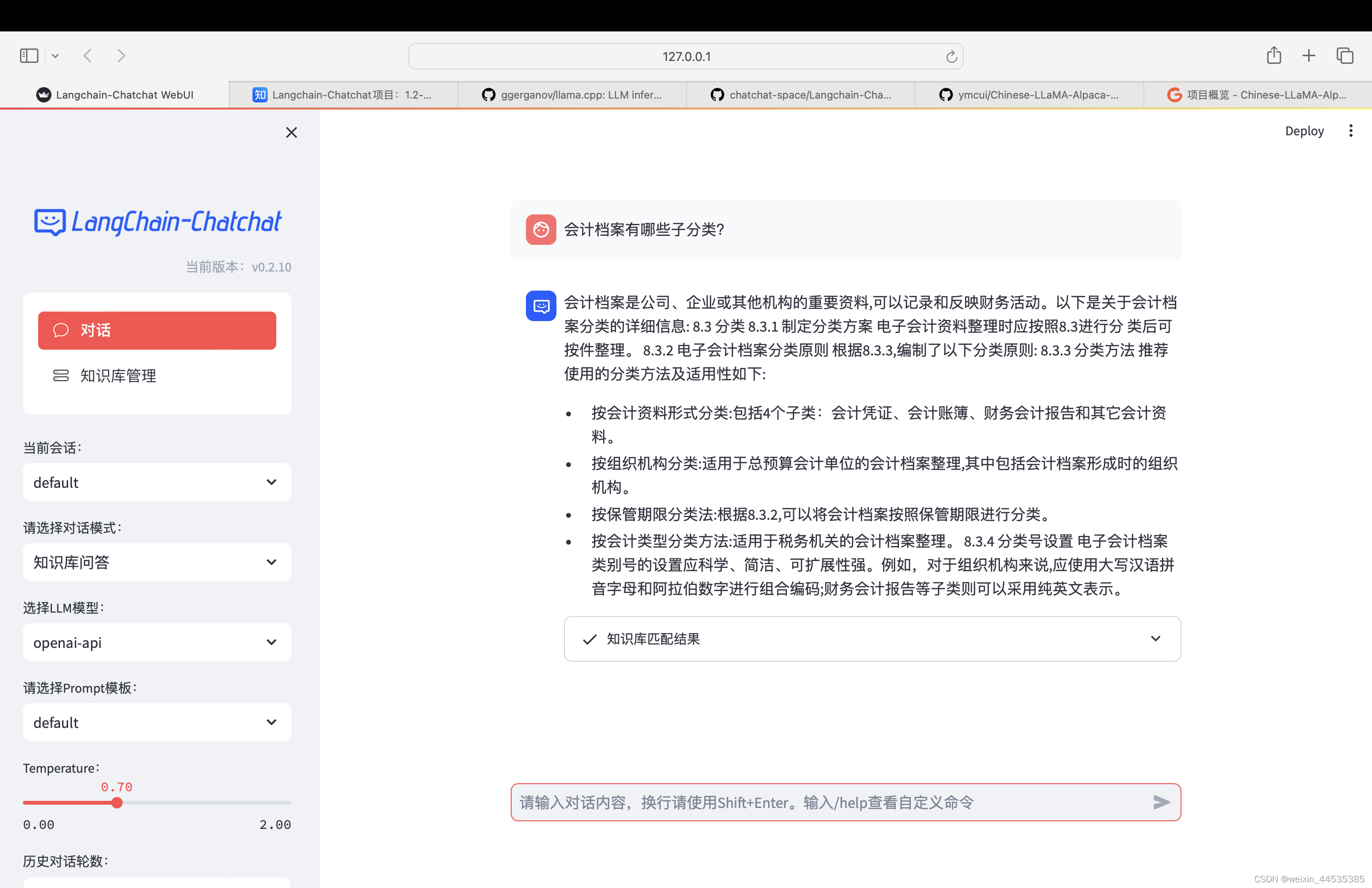Click the LangChain-Chatchat logo

click(x=157, y=222)
